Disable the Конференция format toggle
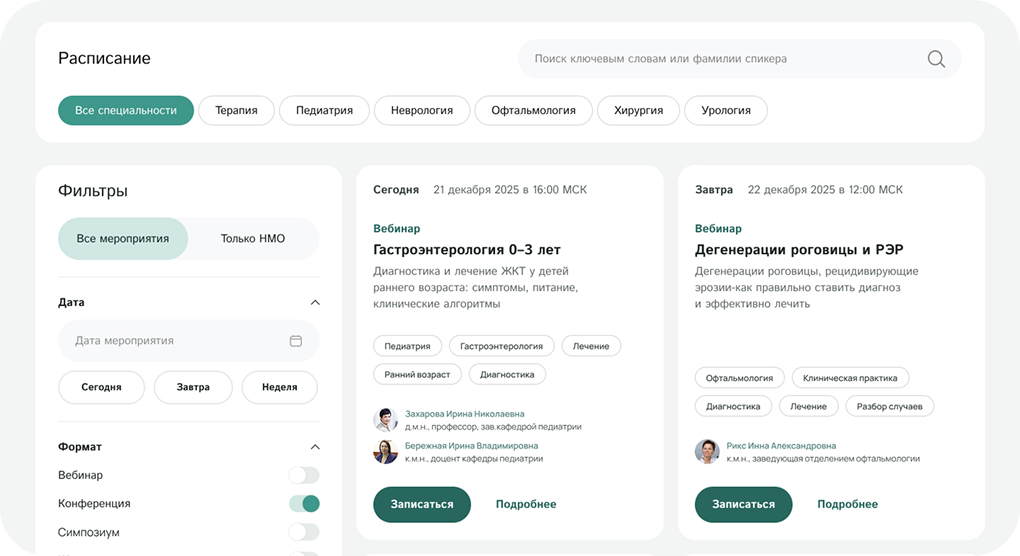 coord(304,503)
